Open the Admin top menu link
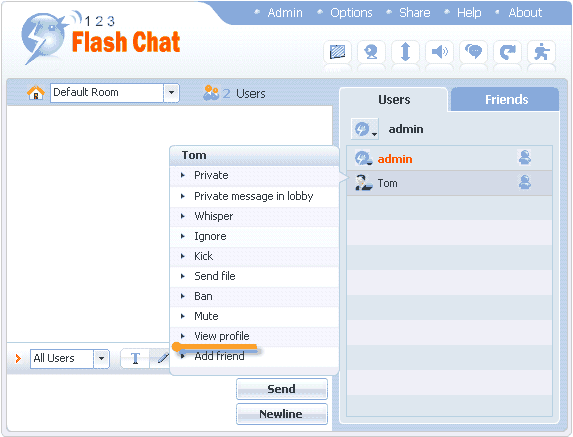 coord(285,13)
